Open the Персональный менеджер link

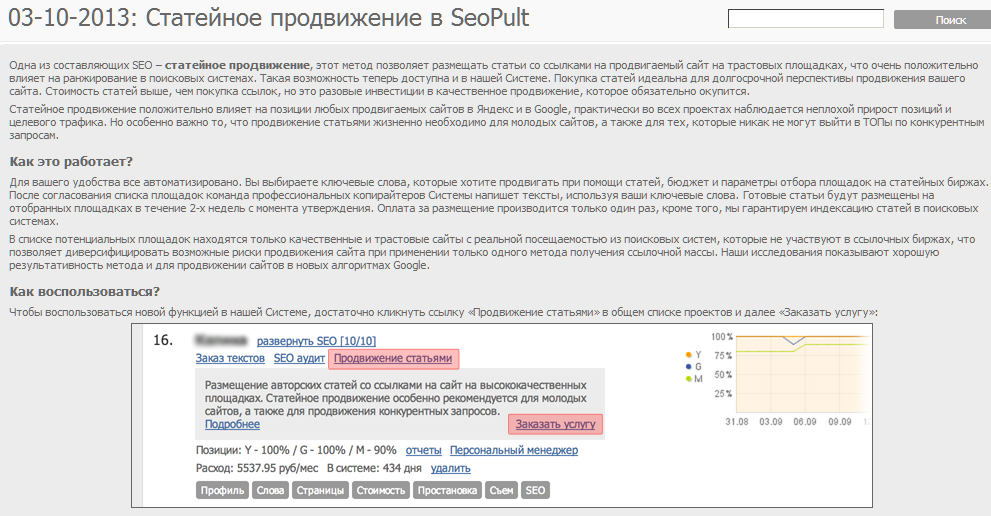point(514,450)
